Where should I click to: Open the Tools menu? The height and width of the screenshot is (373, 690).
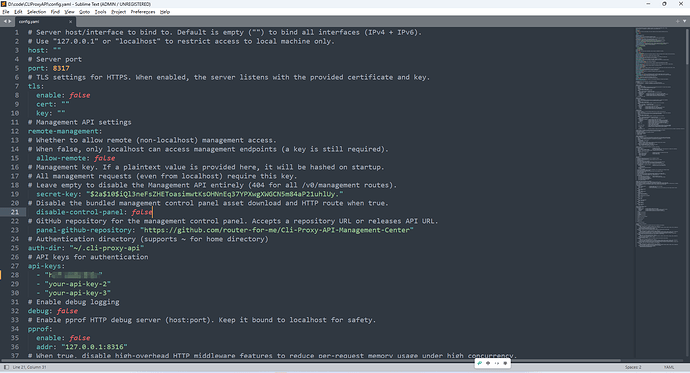pos(100,12)
